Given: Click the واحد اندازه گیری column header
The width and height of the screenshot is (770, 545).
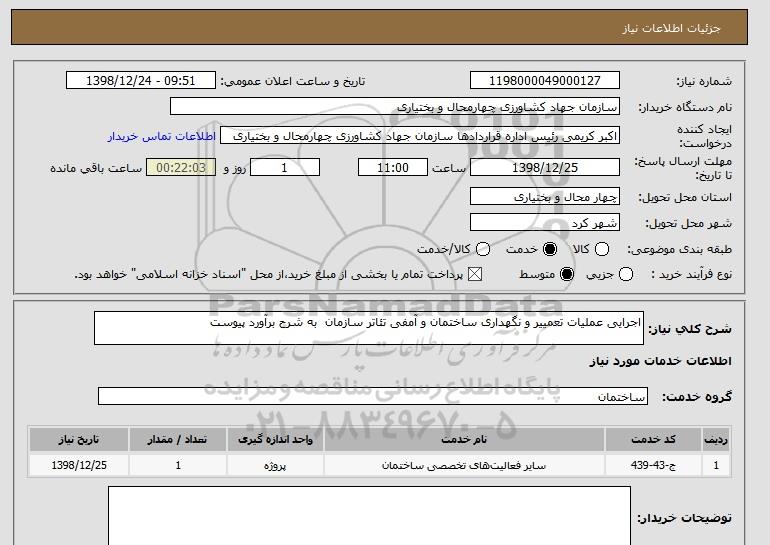Looking at the screenshot, I should [x=275, y=439].
